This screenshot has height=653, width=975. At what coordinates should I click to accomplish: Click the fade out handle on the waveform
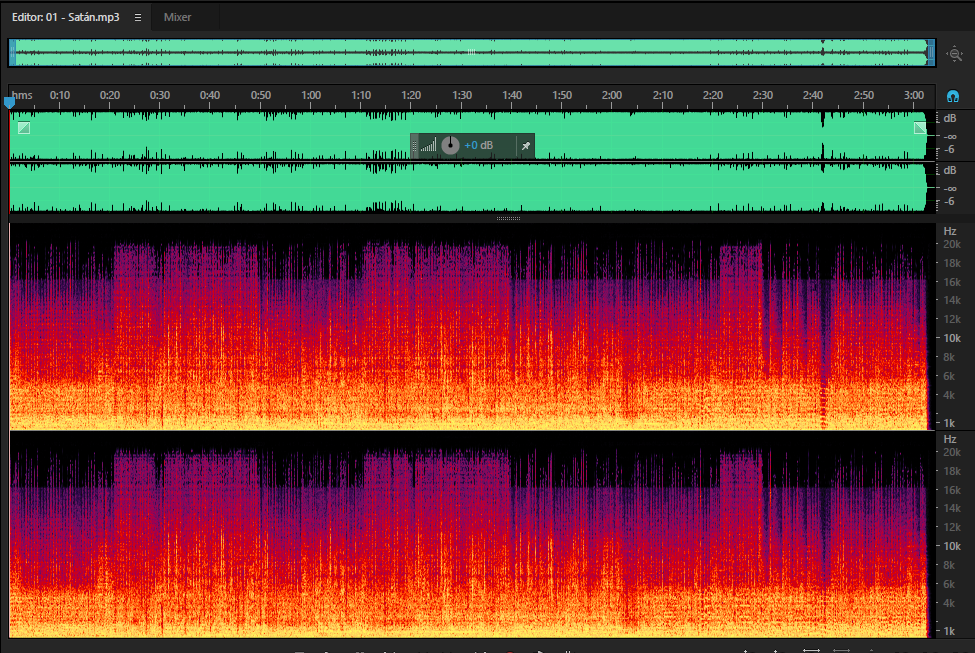920,127
